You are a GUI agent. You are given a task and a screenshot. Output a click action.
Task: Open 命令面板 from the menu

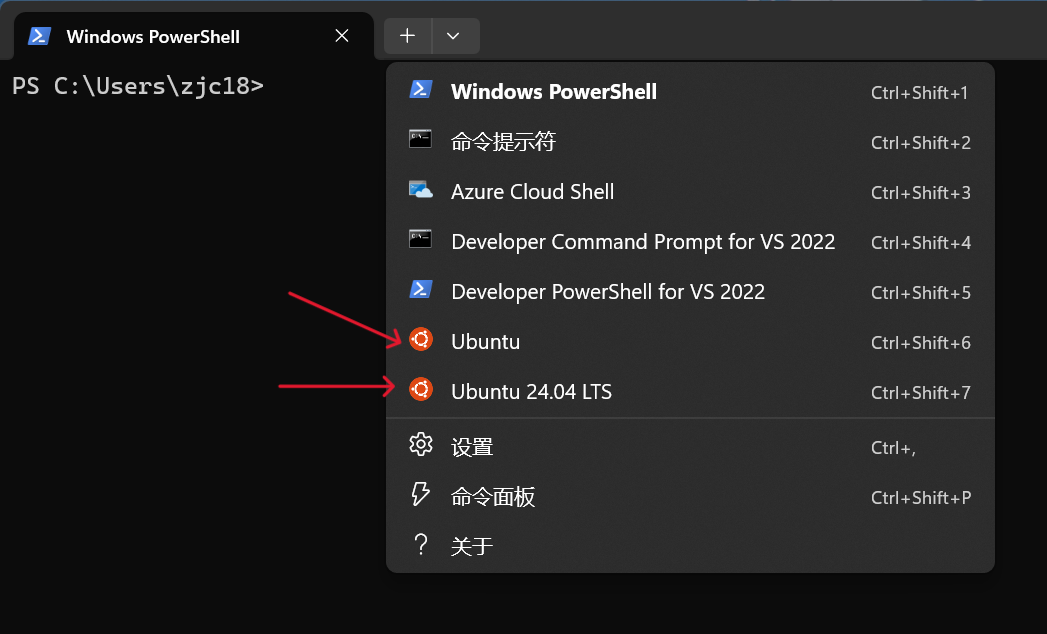tap(493, 497)
